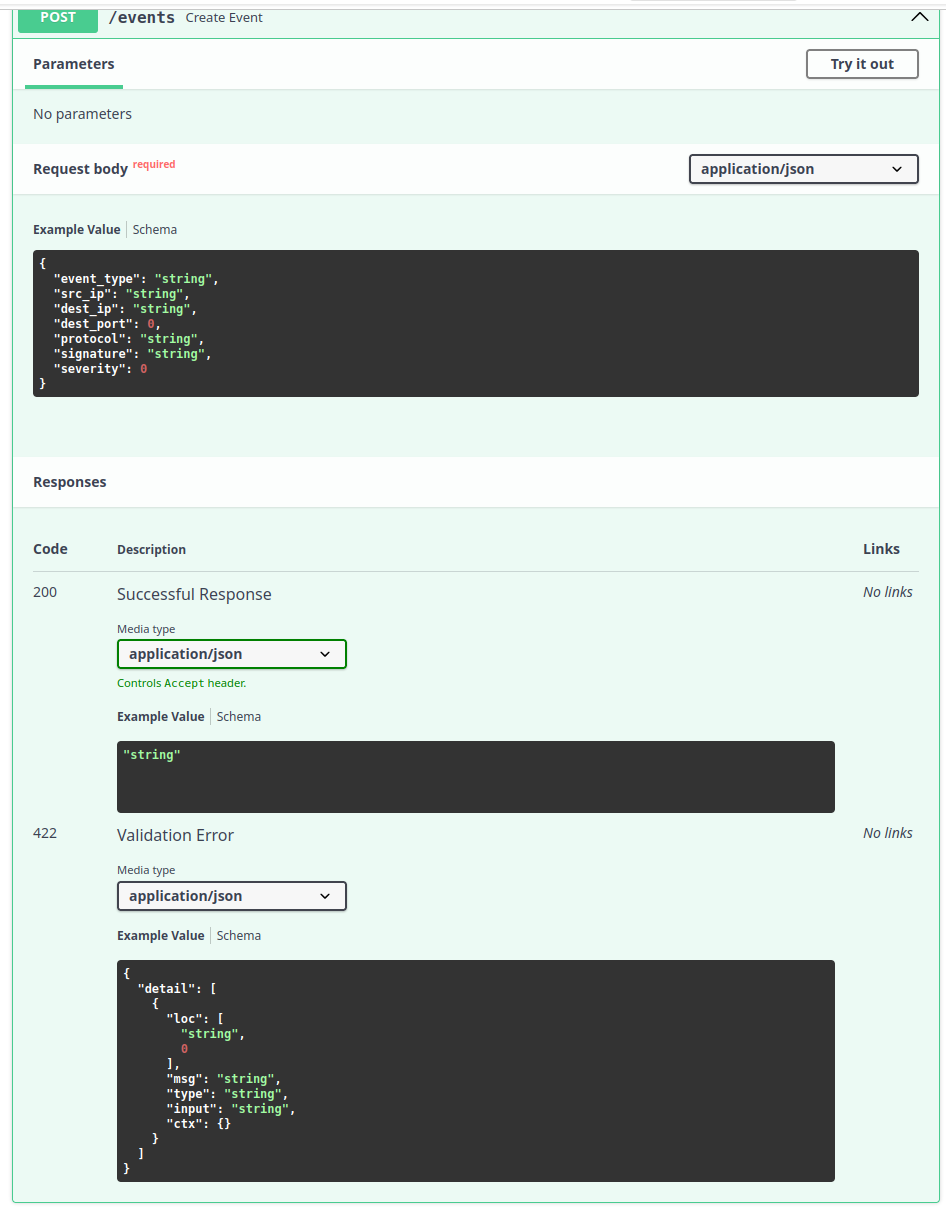Viewport: 946px width, 1208px height.
Task: Click No links in the 422 row
Action: [x=888, y=833]
